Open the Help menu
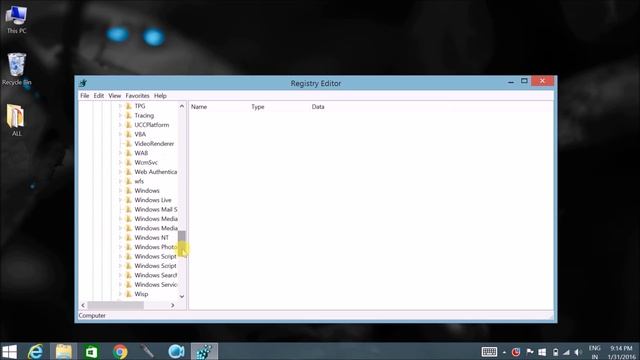The image size is (640, 360). [x=160, y=96]
